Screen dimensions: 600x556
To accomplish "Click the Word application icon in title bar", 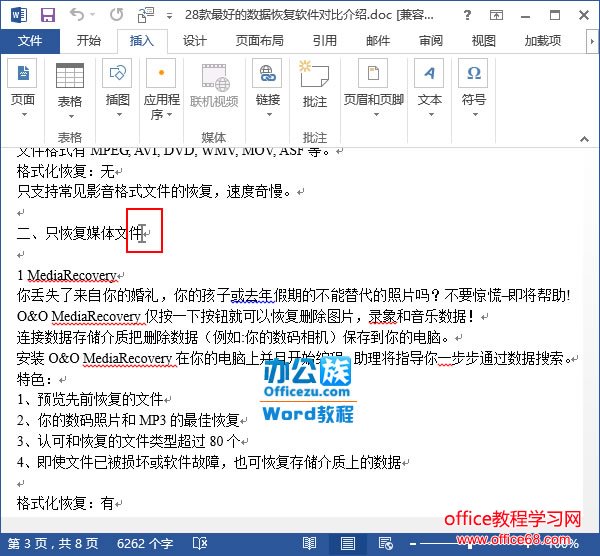I will click(18, 15).
